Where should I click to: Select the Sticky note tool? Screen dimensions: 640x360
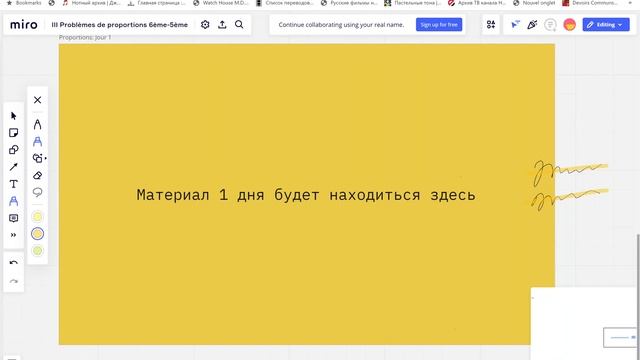tap(13, 133)
